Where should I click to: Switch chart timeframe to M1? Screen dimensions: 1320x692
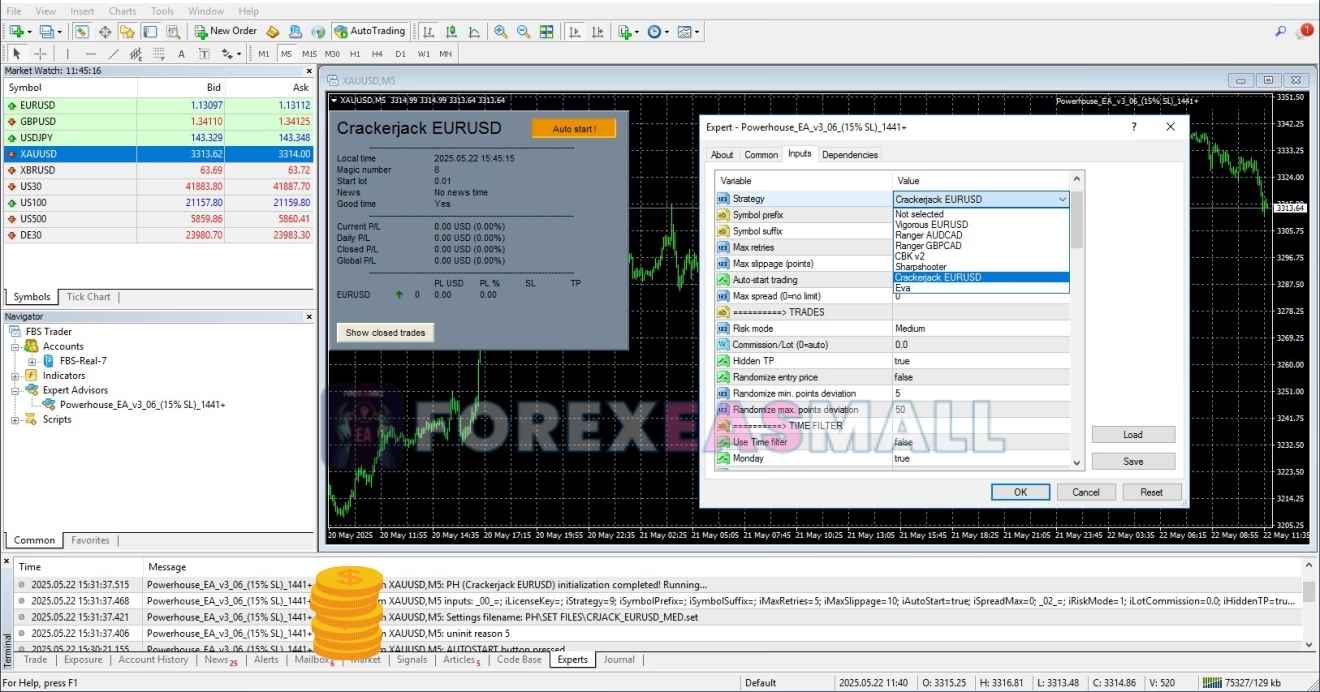point(264,53)
